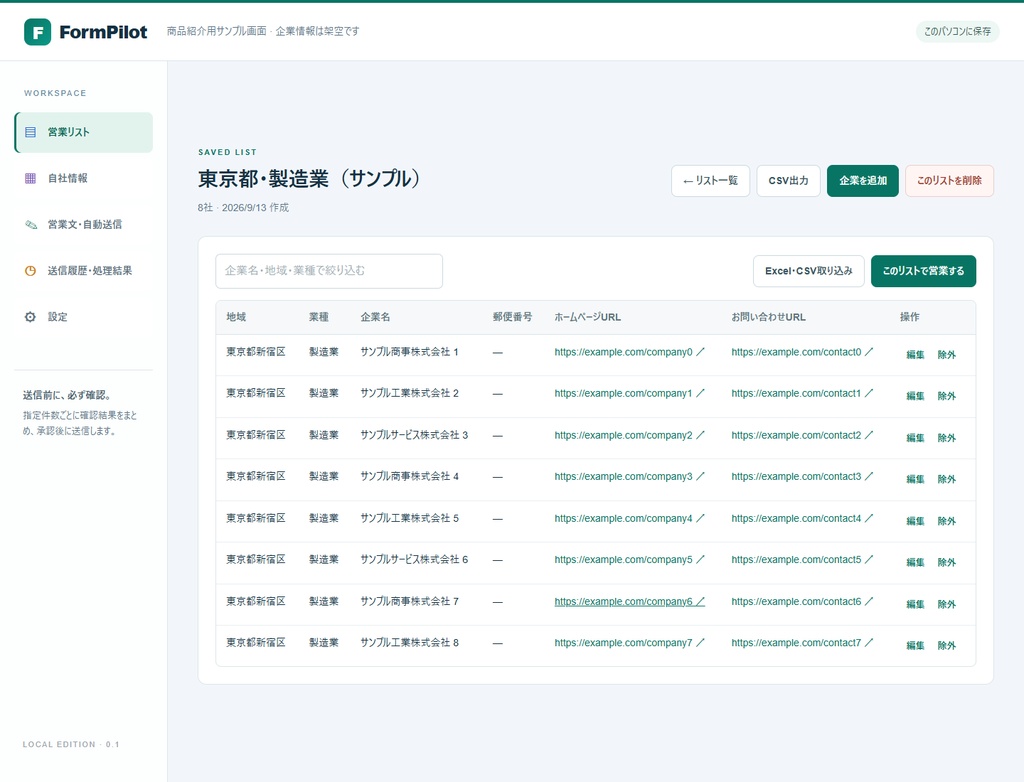This screenshot has width=1024, height=782.
Task: Open homepage link example.com/company7
Action: [630, 643]
